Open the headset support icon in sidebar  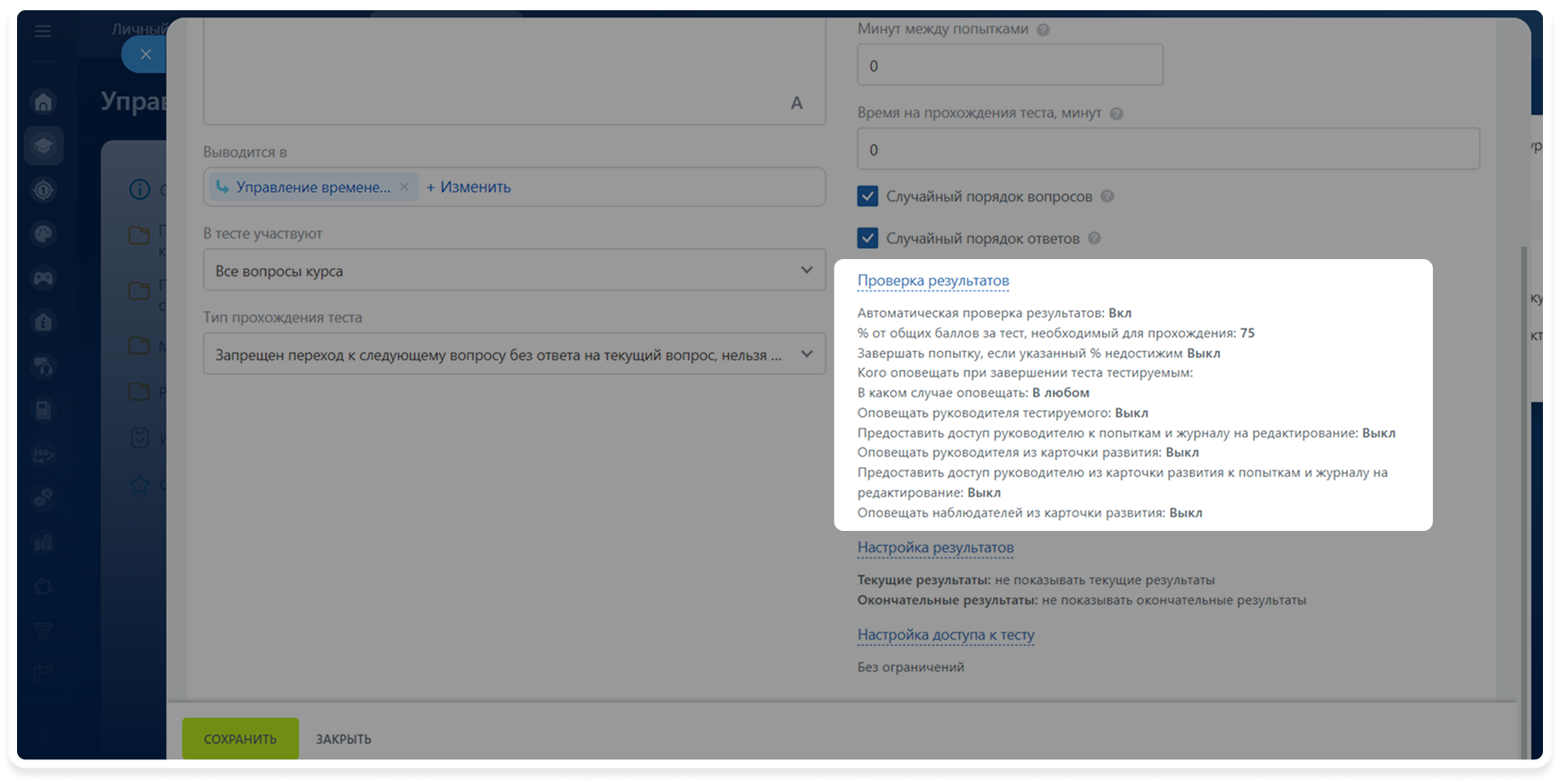[x=43, y=366]
